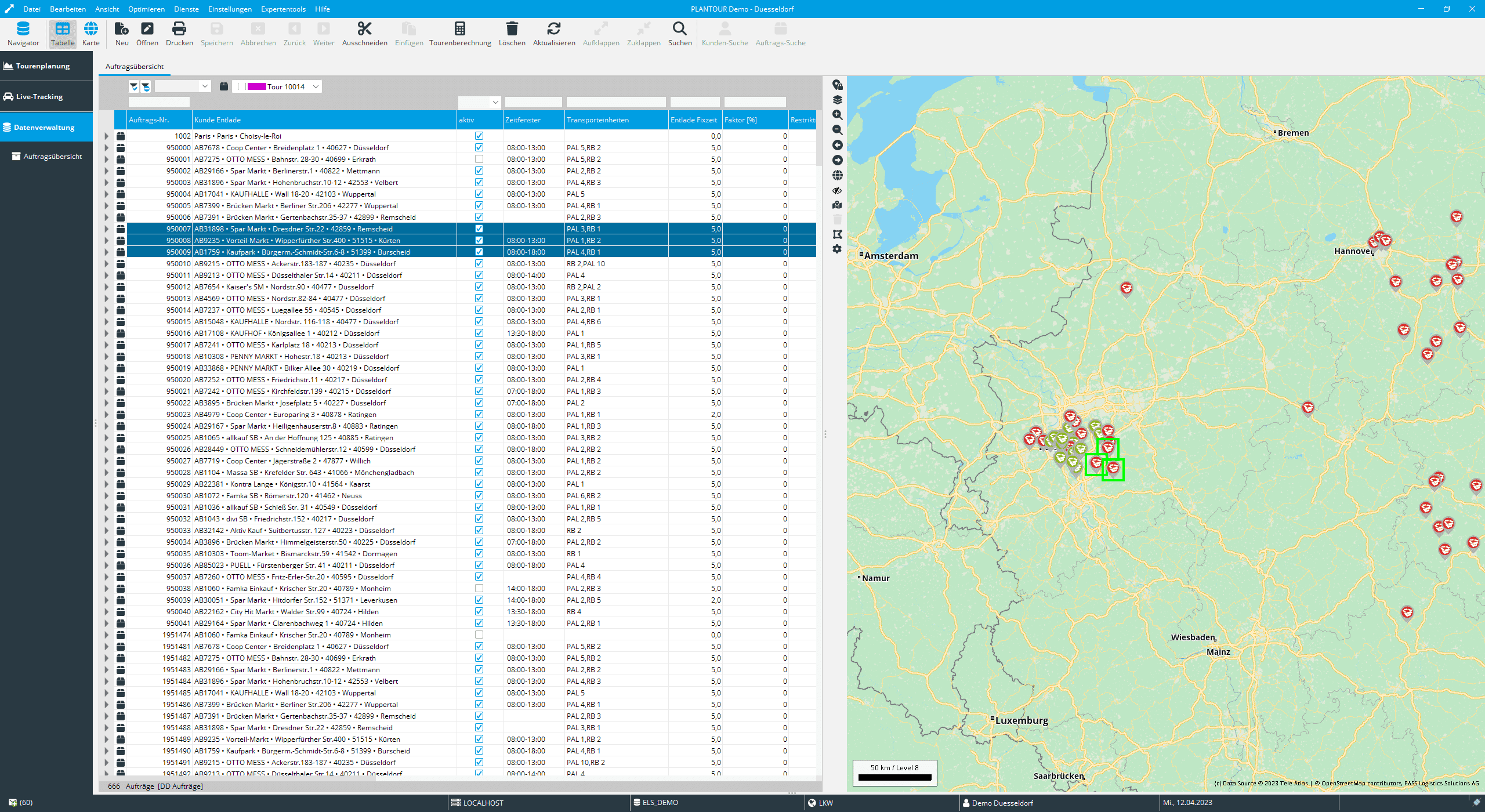Screen dimensions: 1485x812
Task: Sort by Auftrags-Nr. column header
Action: pos(159,119)
